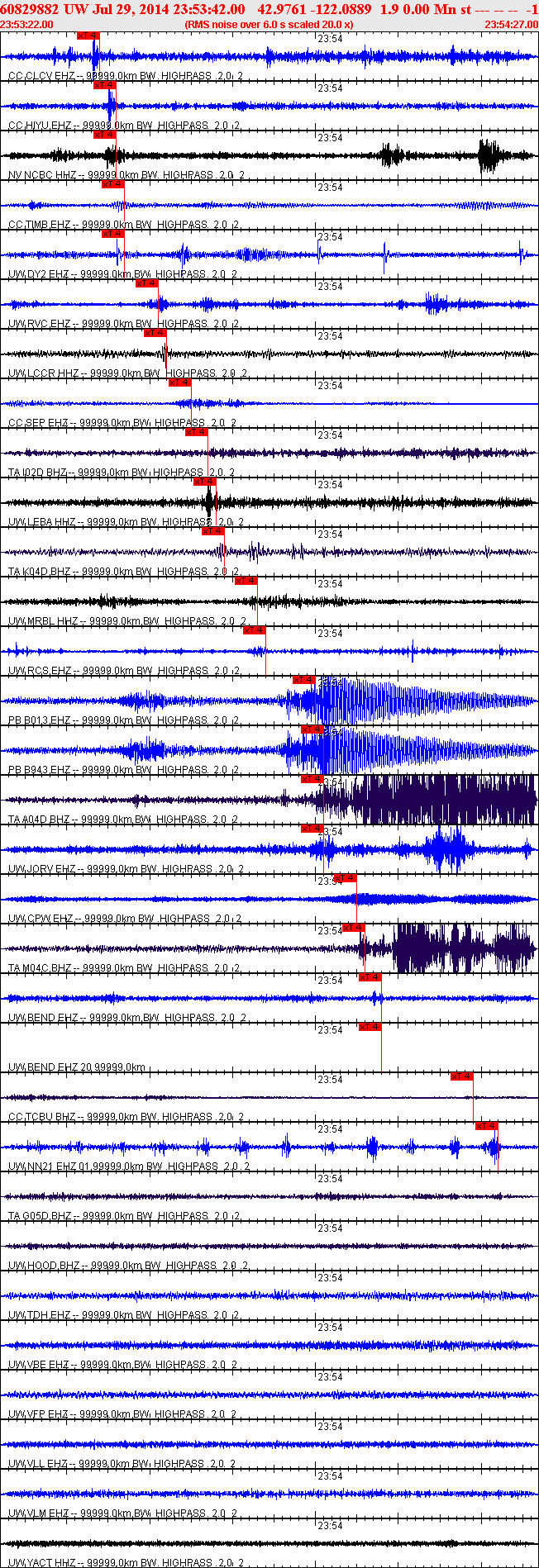Select the TA.I02D BHZ station label
The height and width of the screenshot is (1568, 539).
(x=122, y=473)
